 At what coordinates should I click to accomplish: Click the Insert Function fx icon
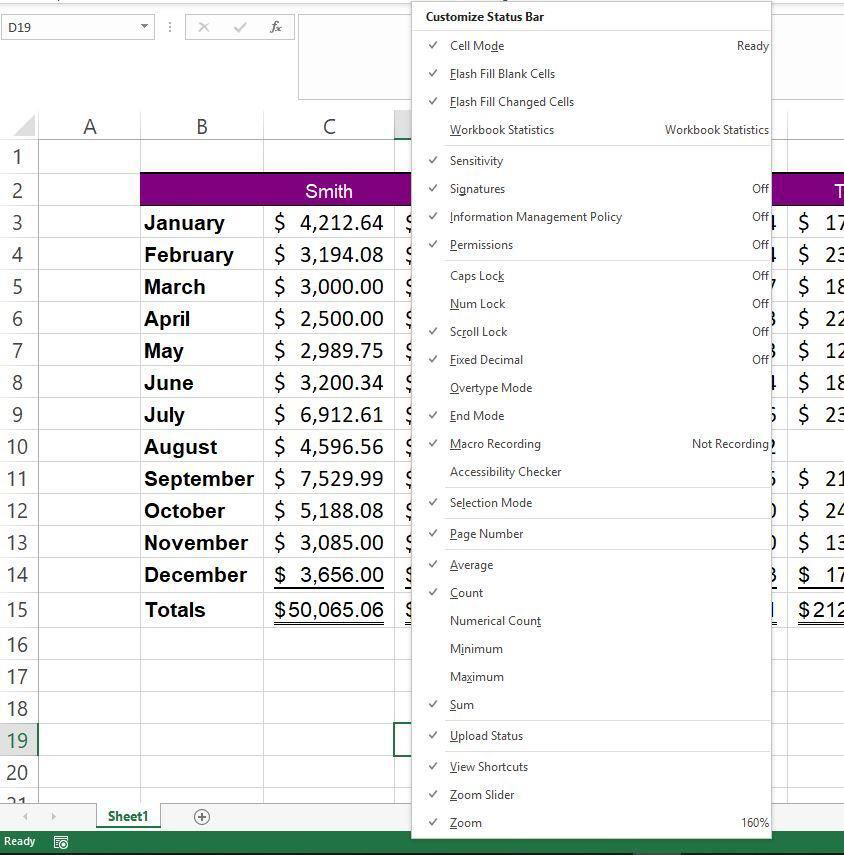(x=276, y=27)
